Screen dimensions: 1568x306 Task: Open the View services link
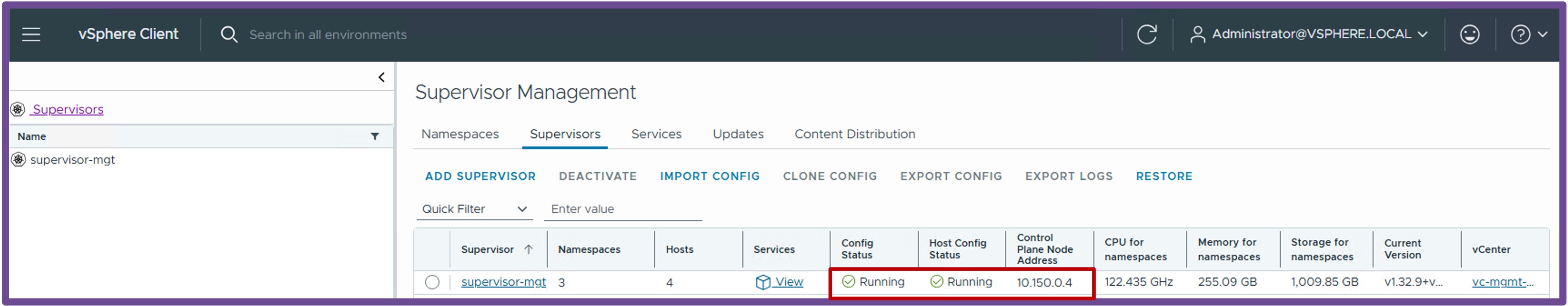point(789,282)
